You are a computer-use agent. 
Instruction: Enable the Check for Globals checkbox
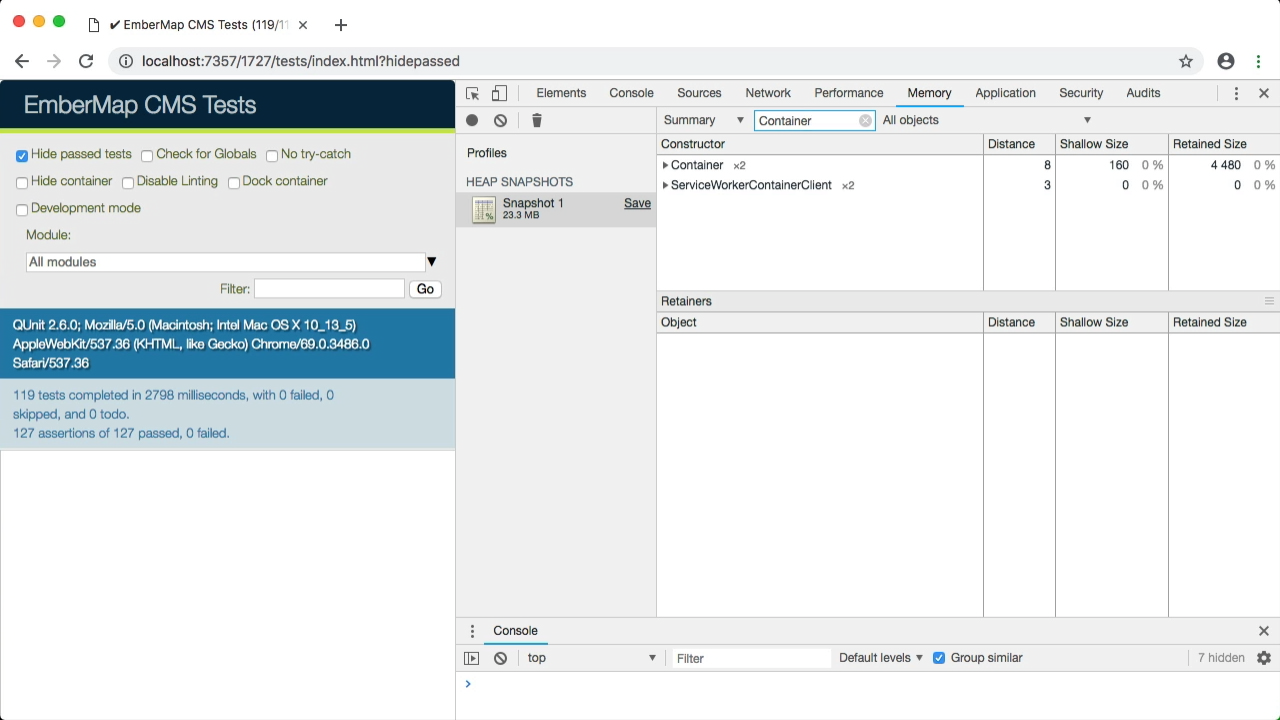tap(147, 156)
